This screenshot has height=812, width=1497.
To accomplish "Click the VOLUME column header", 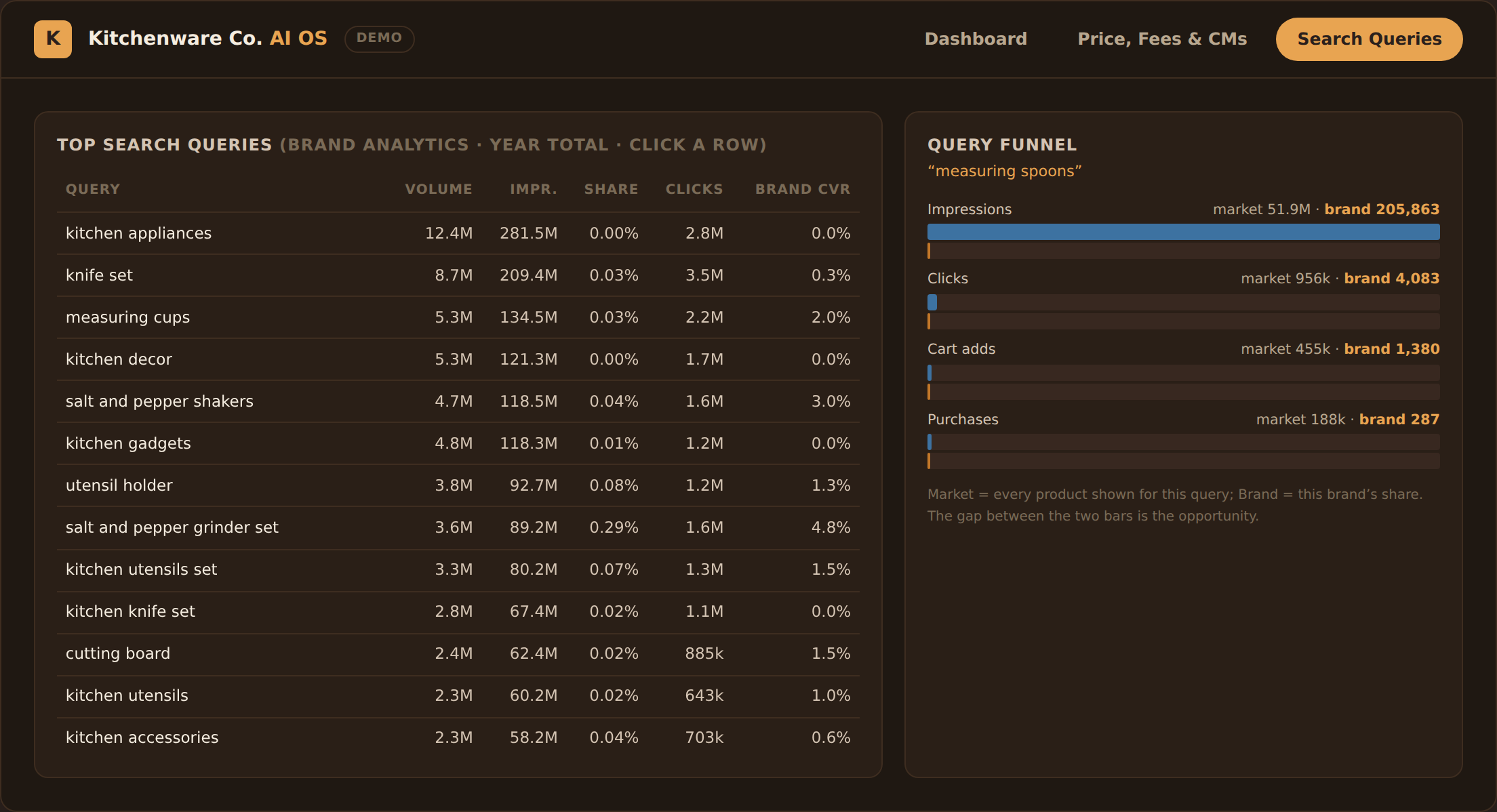I will click(439, 189).
